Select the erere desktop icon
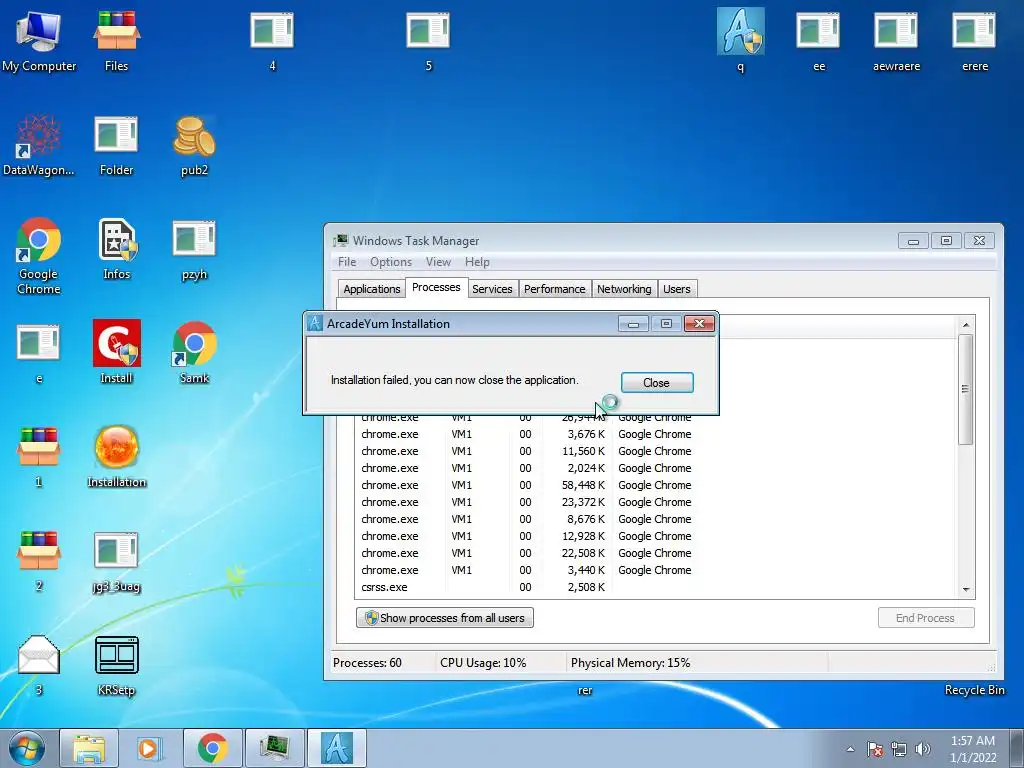The height and width of the screenshot is (768, 1024). (974, 41)
